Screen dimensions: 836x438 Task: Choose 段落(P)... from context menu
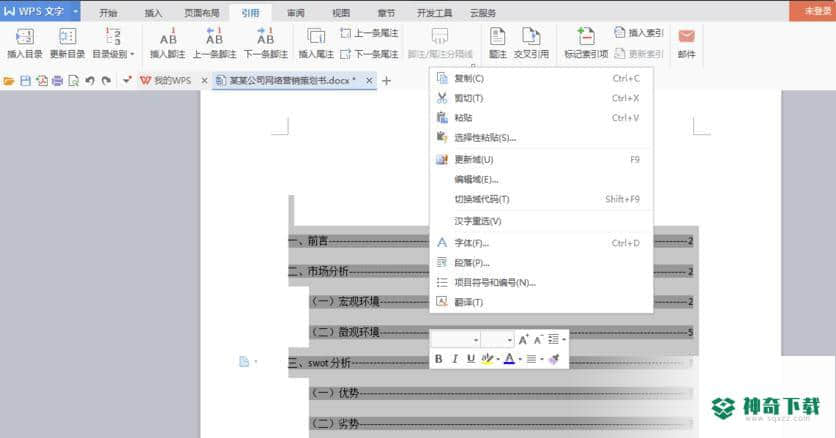click(x=541, y=263)
